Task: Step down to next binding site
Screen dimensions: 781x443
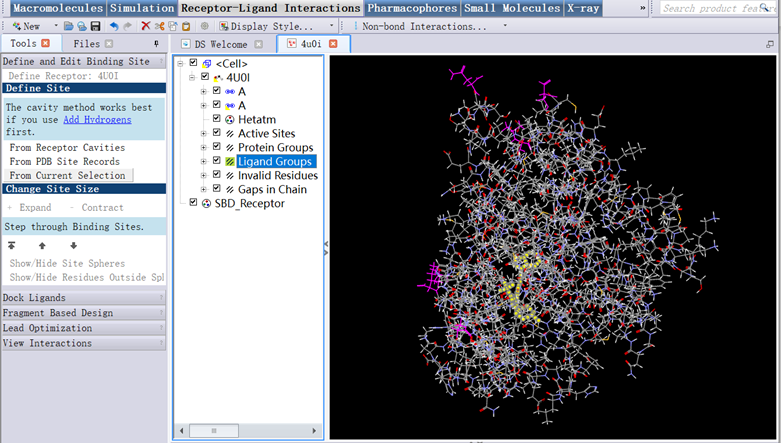Action: coord(73,246)
